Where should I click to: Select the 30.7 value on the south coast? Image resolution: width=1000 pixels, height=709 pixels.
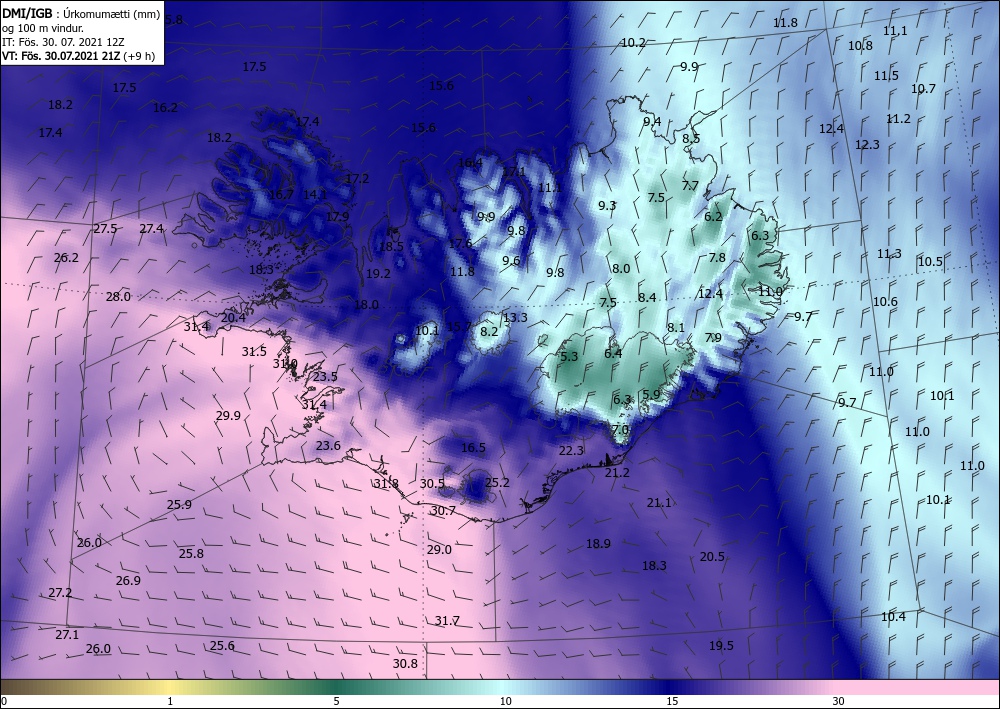[x=443, y=511]
